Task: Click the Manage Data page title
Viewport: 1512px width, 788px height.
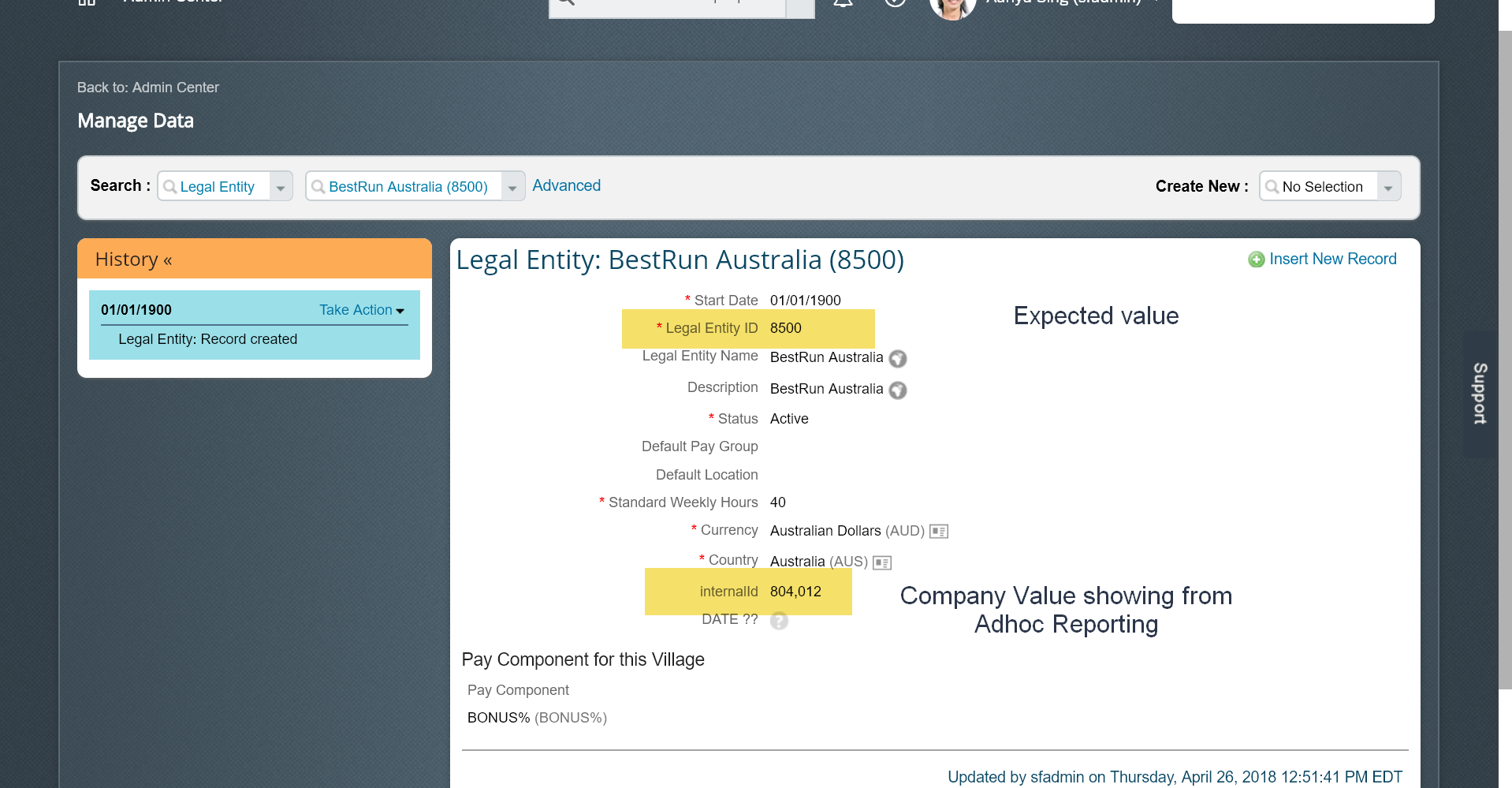Action: pos(136,121)
